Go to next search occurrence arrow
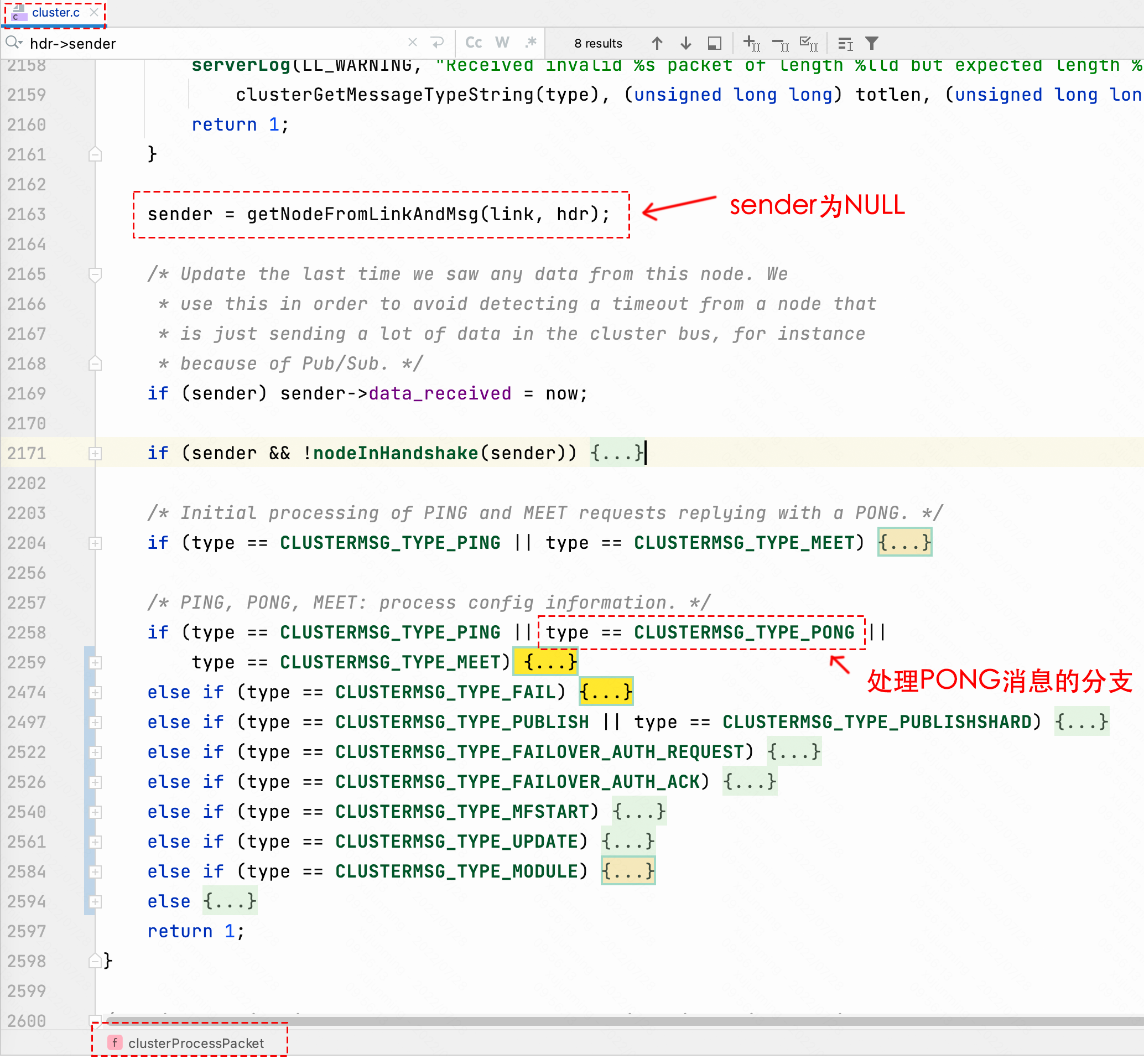 [685, 43]
